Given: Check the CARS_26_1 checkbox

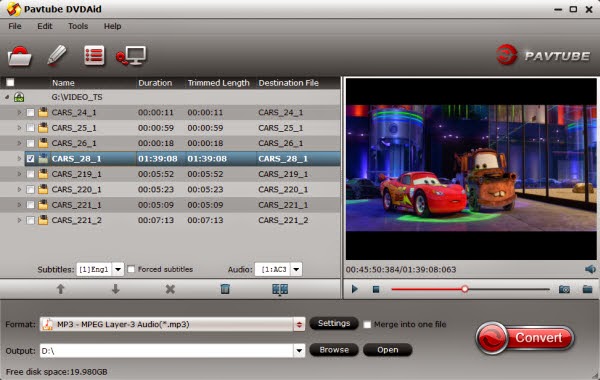Looking at the screenshot, I should click(30, 143).
